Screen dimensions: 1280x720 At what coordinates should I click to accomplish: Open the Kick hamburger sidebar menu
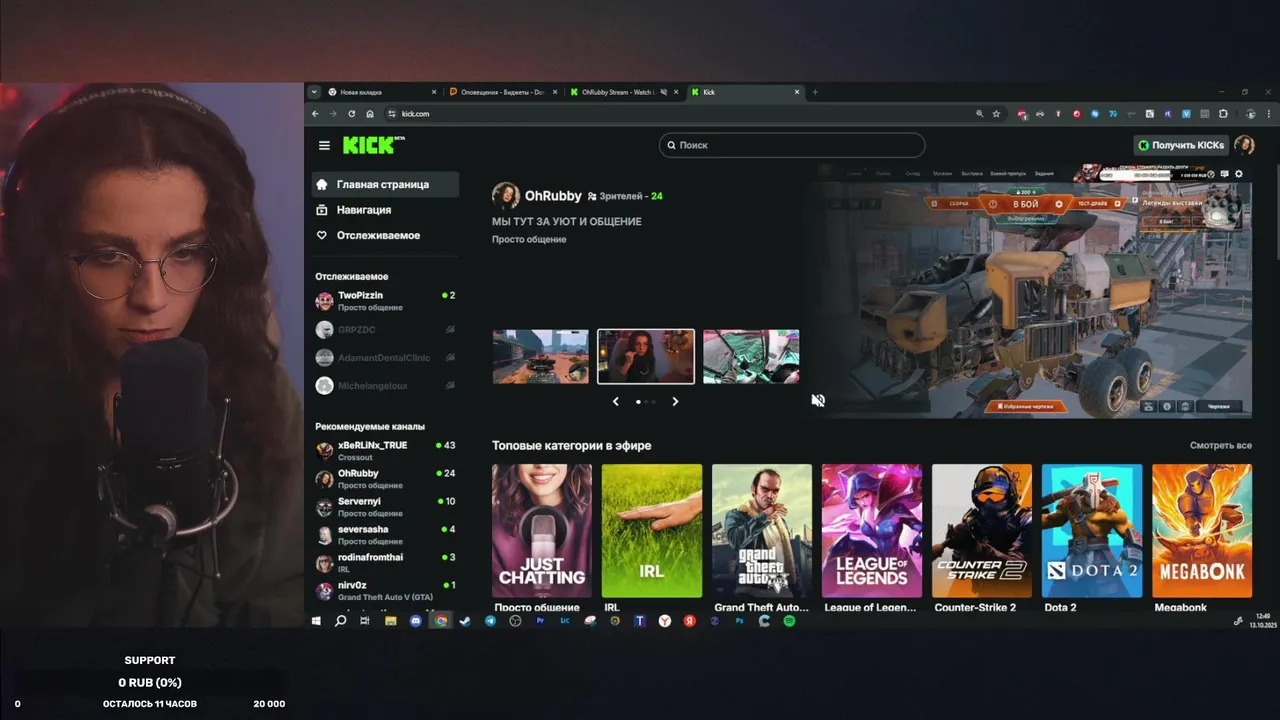[x=324, y=145]
